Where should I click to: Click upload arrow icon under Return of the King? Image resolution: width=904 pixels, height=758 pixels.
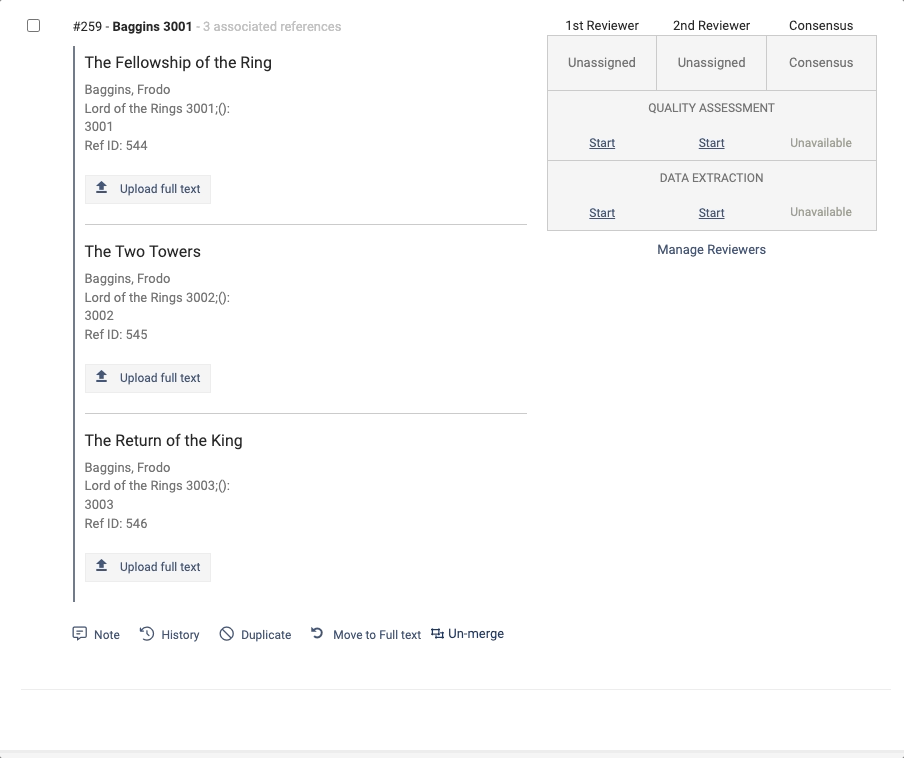pyautogui.click(x=101, y=565)
